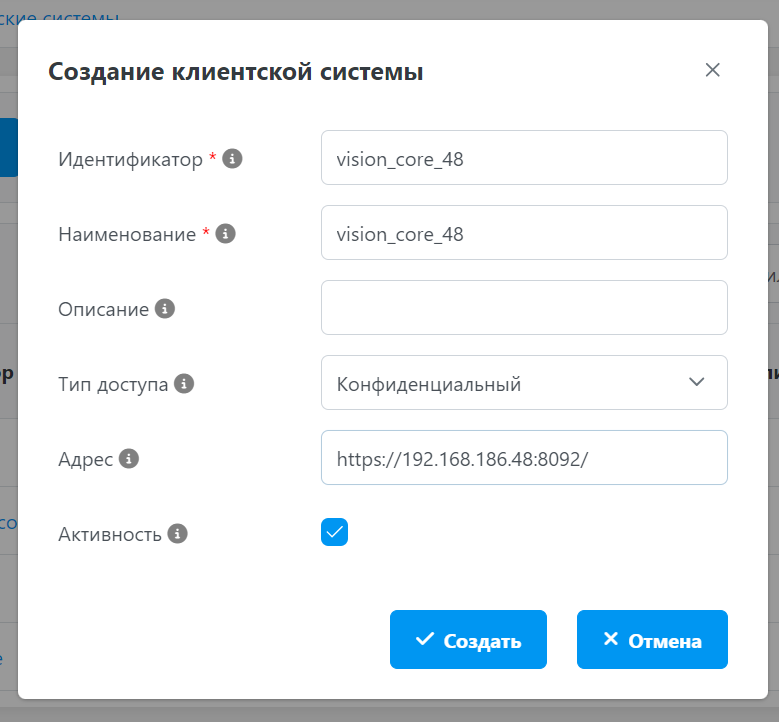Click into the Наименование text field
The height and width of the screenshot is (722, 779).
pyautogui.click(x=524, y=233)
